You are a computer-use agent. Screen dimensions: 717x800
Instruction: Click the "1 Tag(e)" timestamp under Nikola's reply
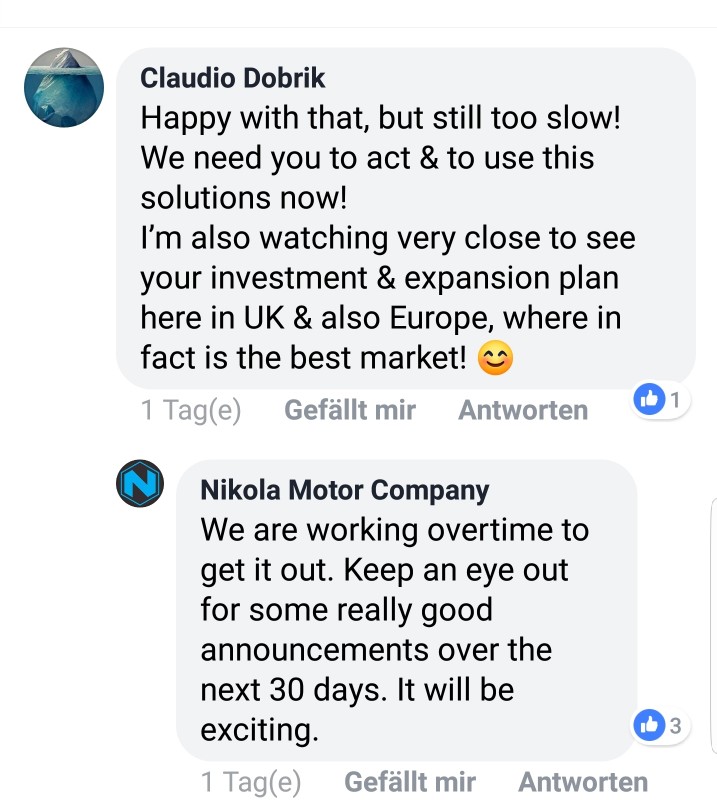coord(251,781)
